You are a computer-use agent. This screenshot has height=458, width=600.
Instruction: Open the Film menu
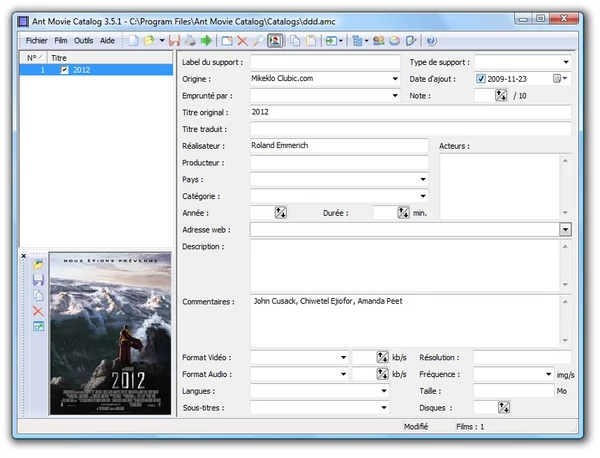60,41
